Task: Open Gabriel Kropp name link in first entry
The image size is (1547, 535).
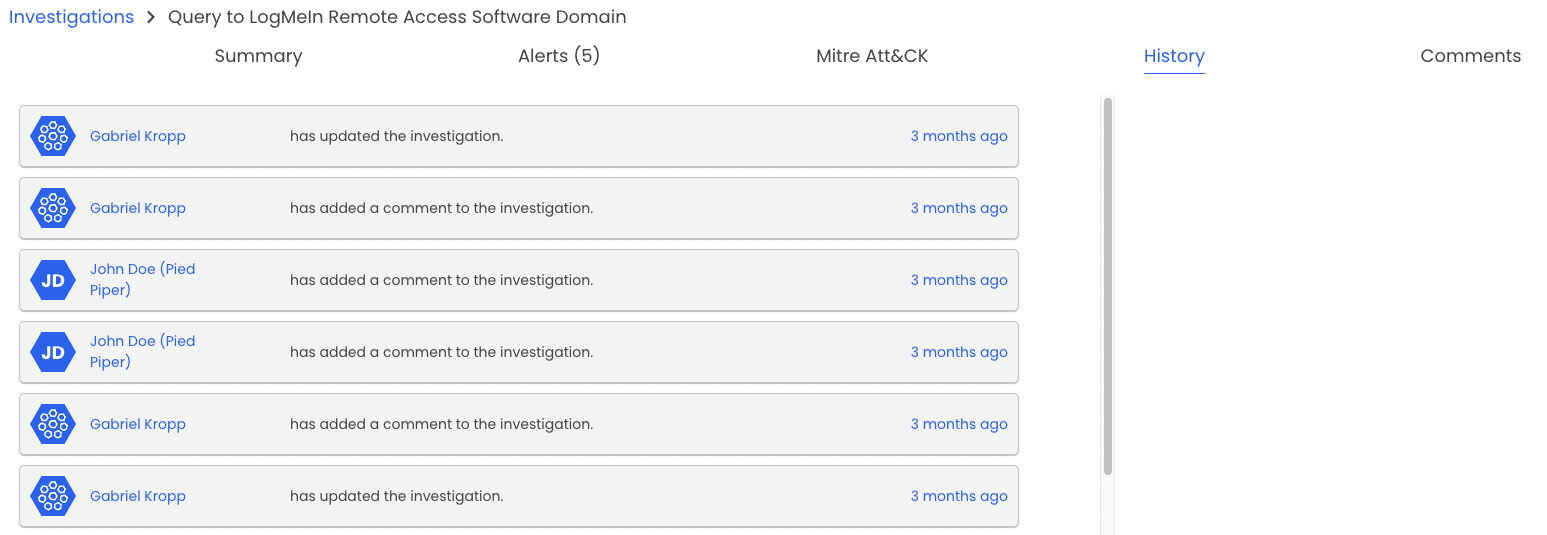Action: point(138,136)
